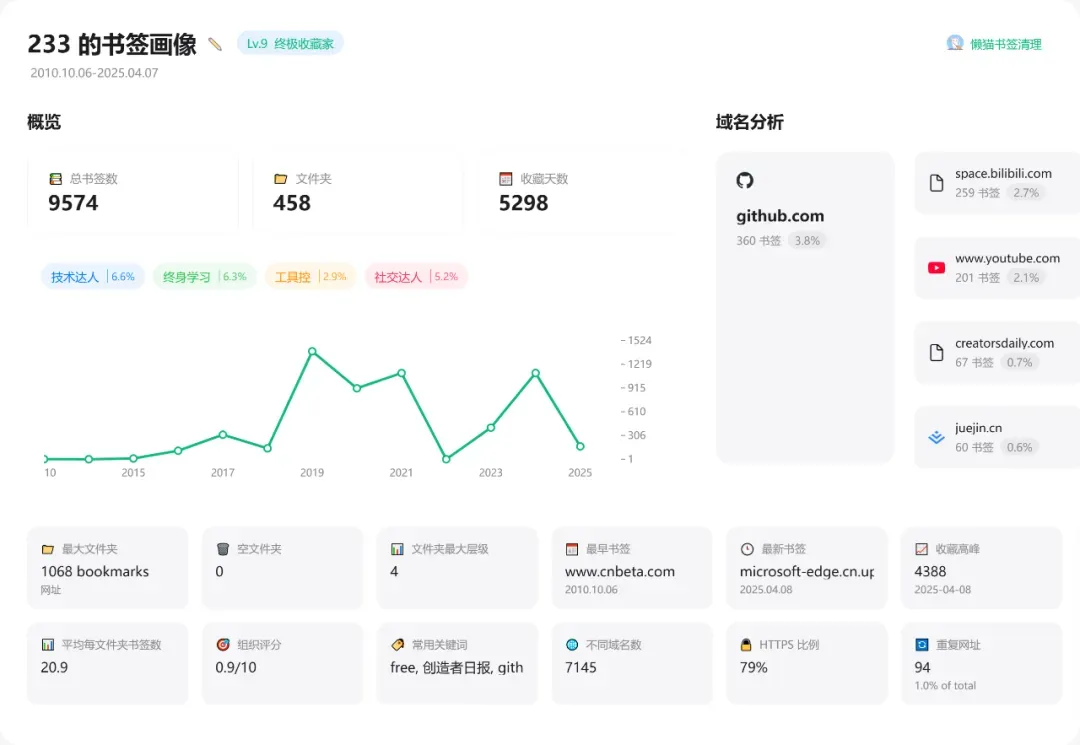The width and height of the screenshot is (1080, 745).
Task: Click the 9574 total bookmarks number
Action: 73,203
